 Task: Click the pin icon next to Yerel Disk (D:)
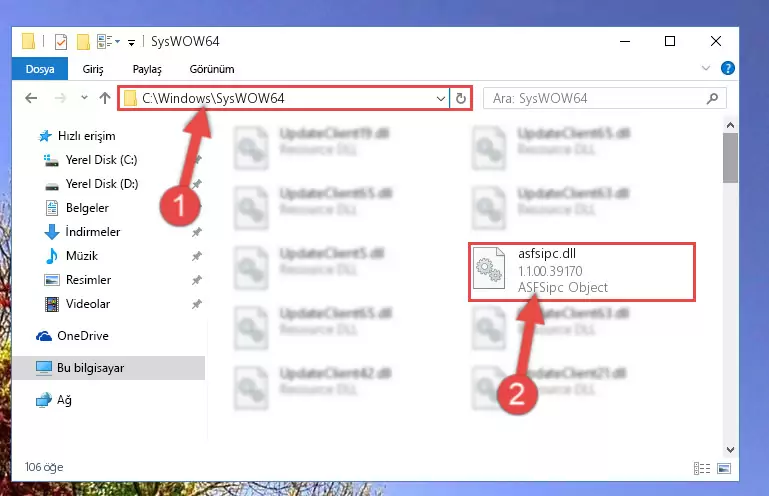[x=197, y=184]
